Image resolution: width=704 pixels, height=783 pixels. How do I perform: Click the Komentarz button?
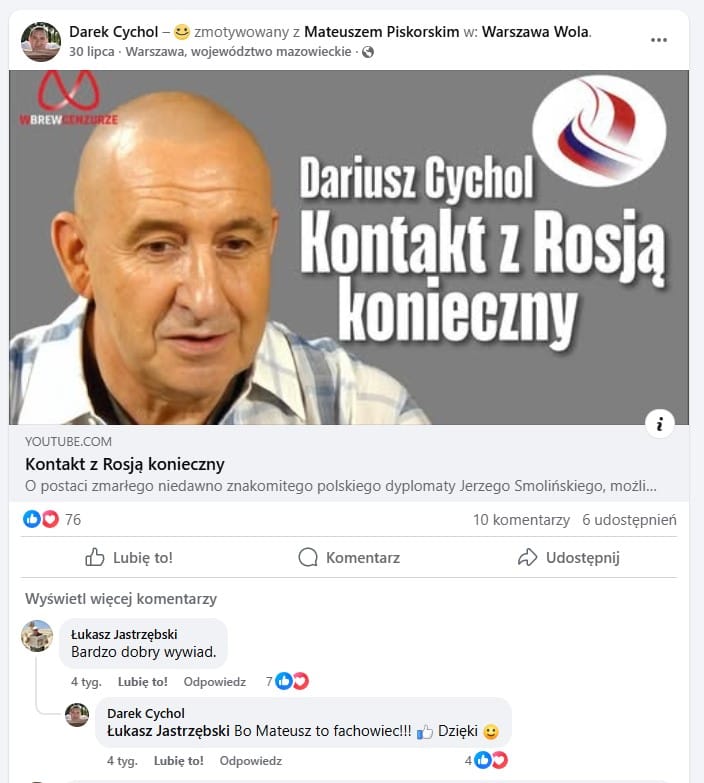point(349,557)
